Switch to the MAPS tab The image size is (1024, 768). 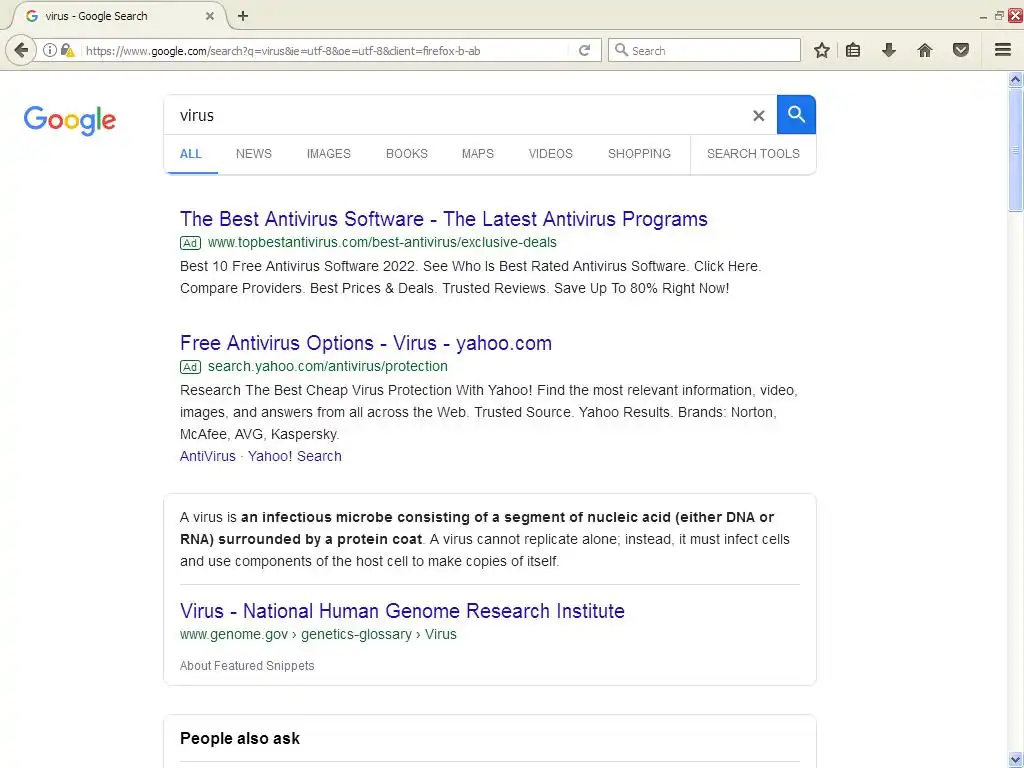[x=477, y=154]
